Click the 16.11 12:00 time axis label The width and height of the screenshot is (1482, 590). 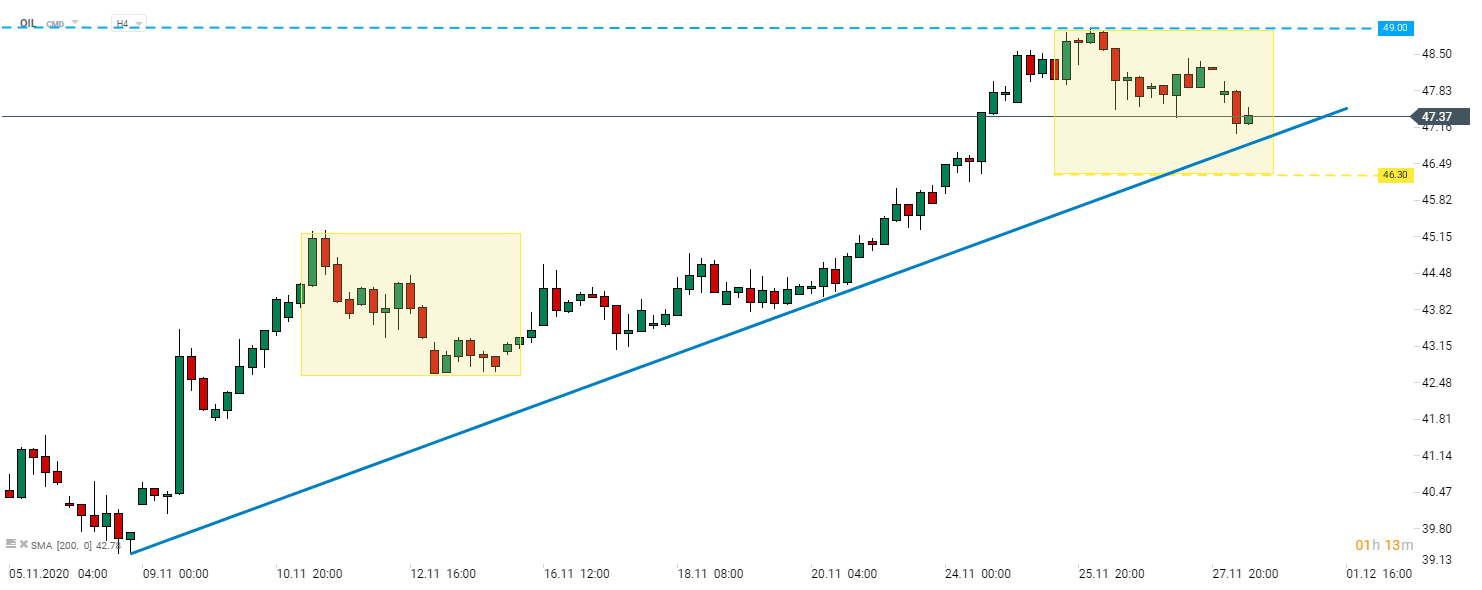click(x=577, y=574)
